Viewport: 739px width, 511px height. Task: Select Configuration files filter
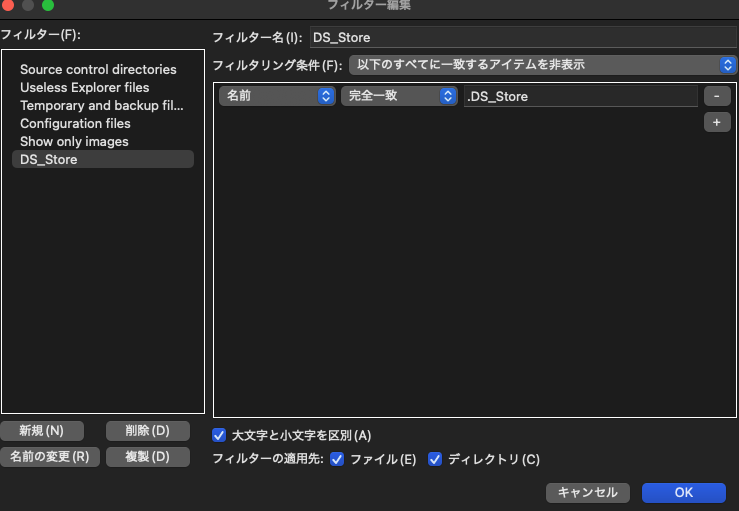coord(75,123)
